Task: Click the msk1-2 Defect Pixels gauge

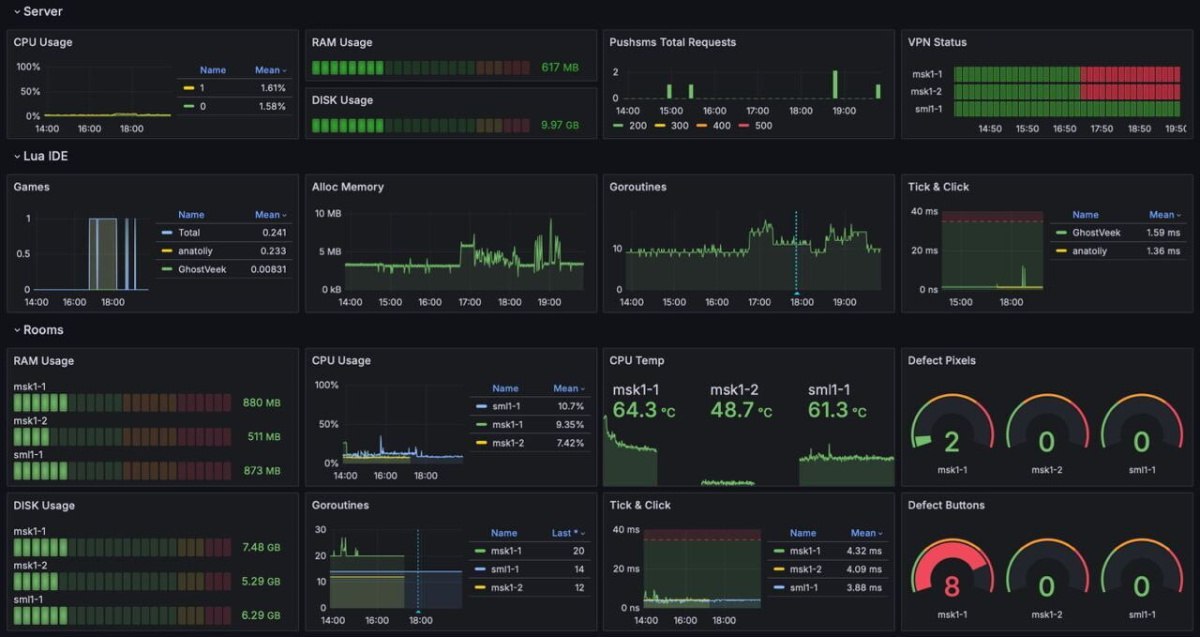Action: 1046,434
